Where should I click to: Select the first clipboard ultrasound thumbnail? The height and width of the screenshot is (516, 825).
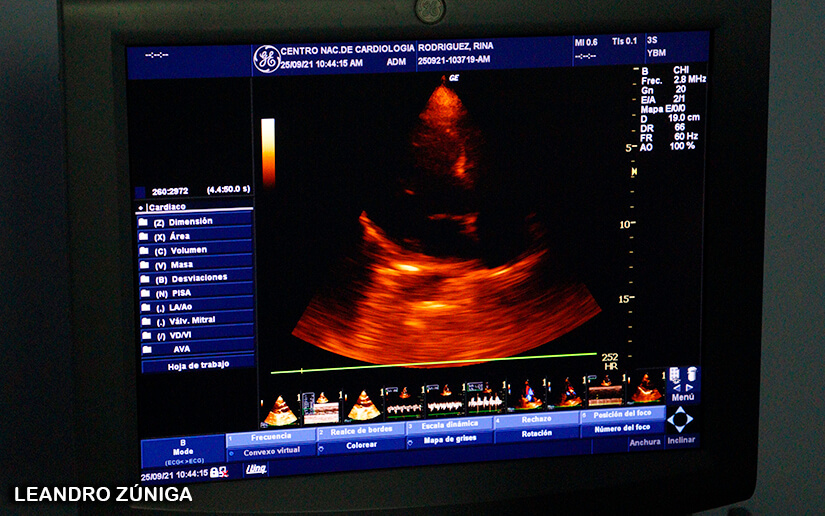pyautogui.click(x=280, y=409)
